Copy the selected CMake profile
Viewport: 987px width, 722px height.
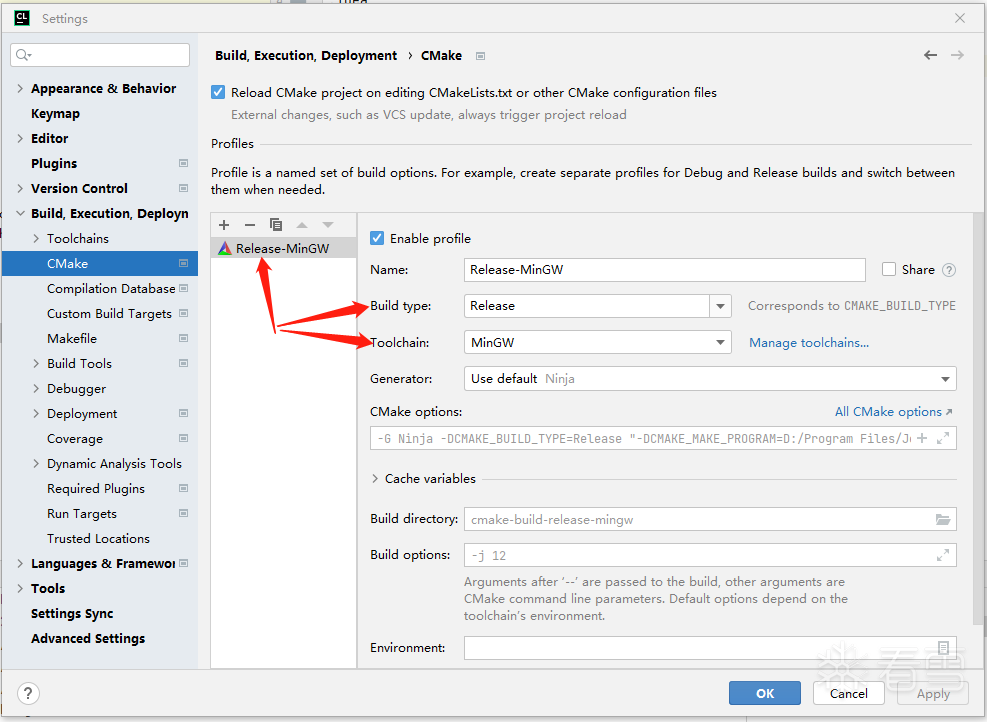[x=276, y=225]
